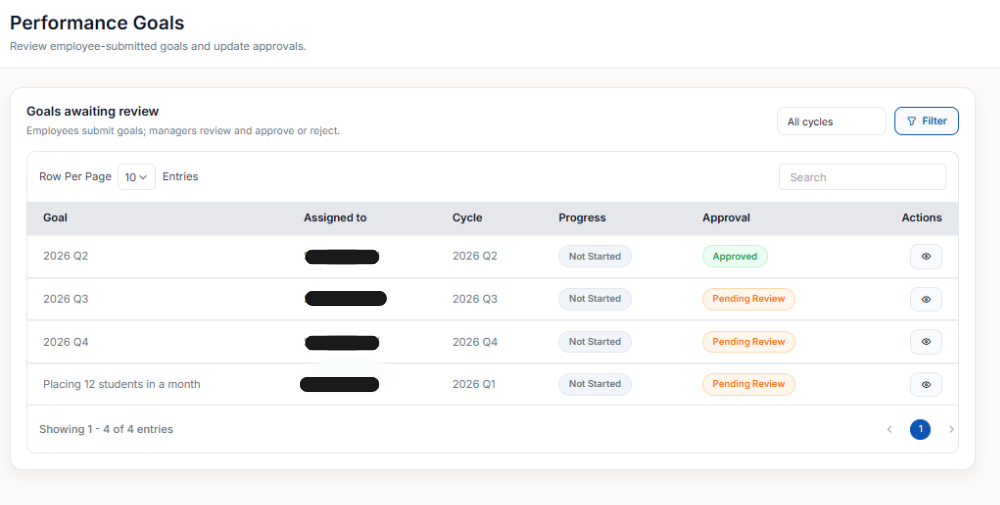
Task: Click the Cycle column header
Action: [x=467, y=218]
